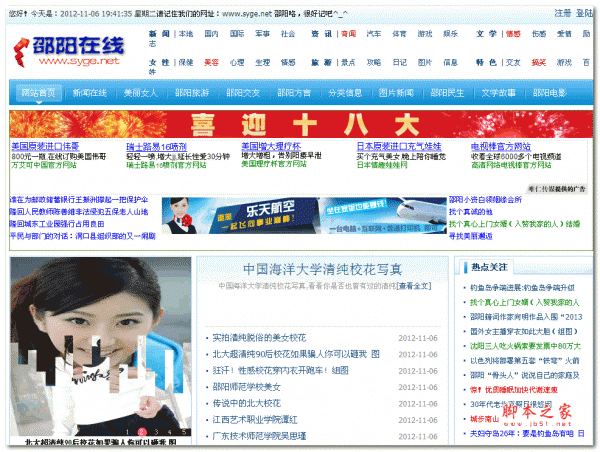
Task: Click the 查看全文 read more link
Action: [x=414, y=286]
